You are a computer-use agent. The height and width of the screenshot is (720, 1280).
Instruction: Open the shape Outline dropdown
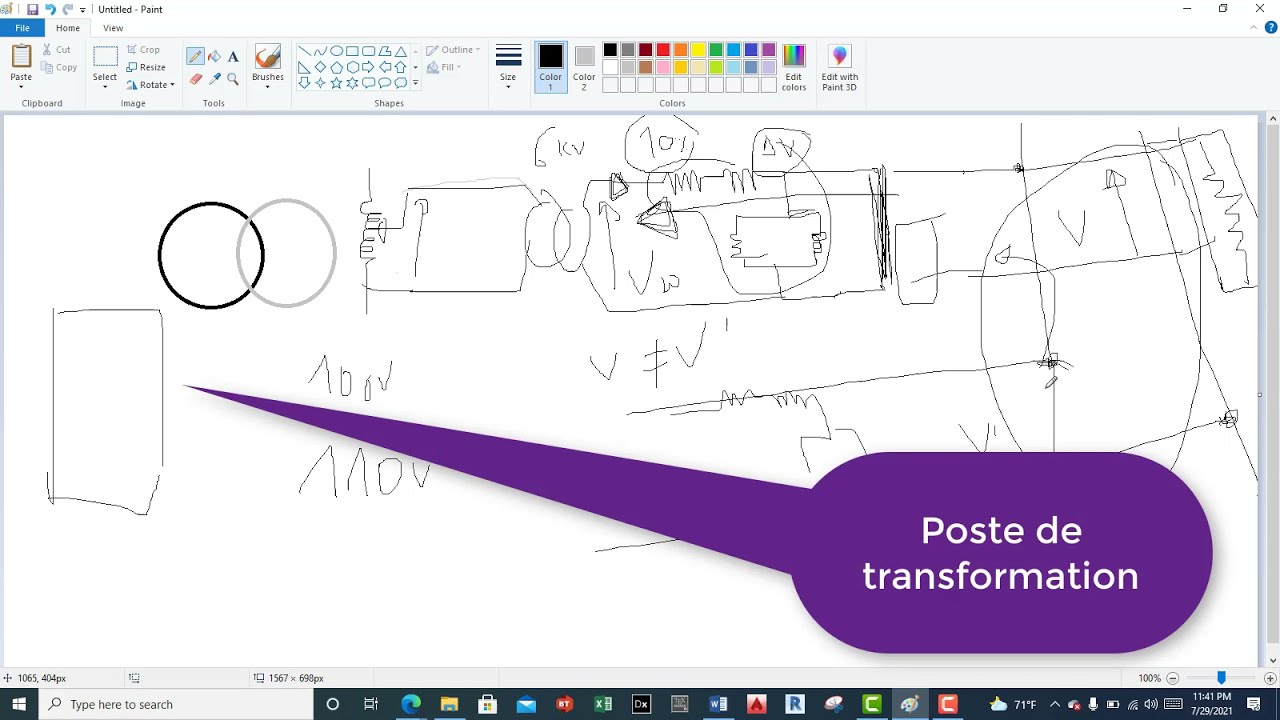click(x=453, y=49)
